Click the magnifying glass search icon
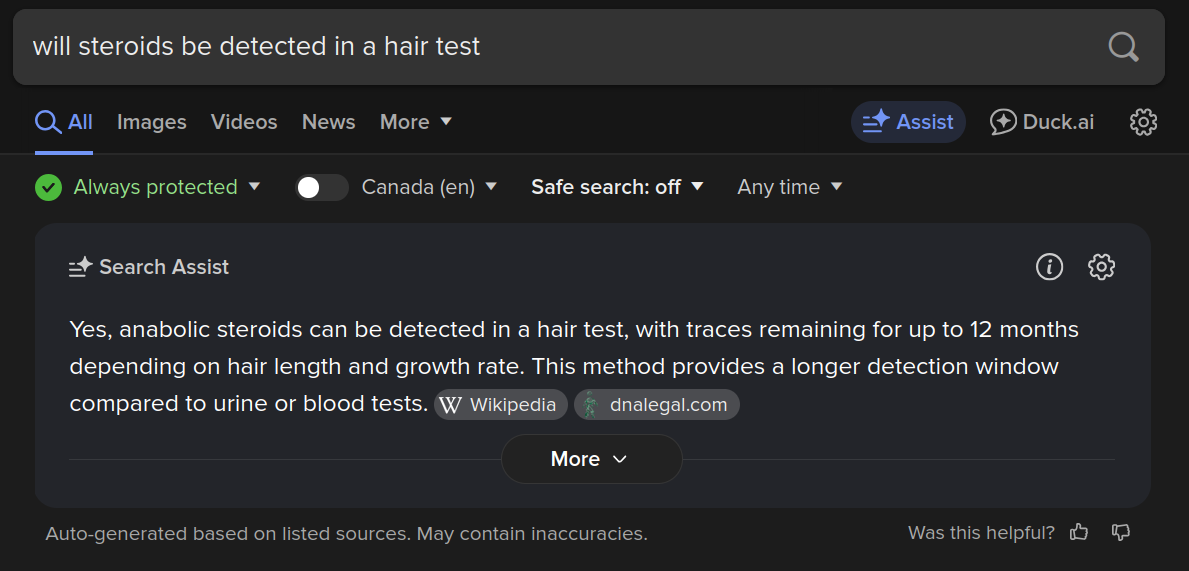Image resolution: width=1189 pixels, height=571 pixels. coord(1123,47)
